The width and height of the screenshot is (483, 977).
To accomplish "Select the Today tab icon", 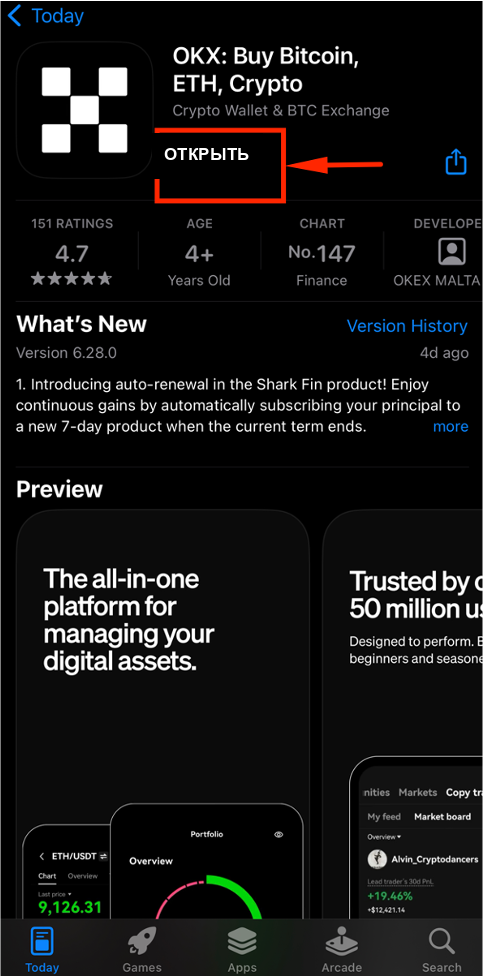I will (42, 941).
